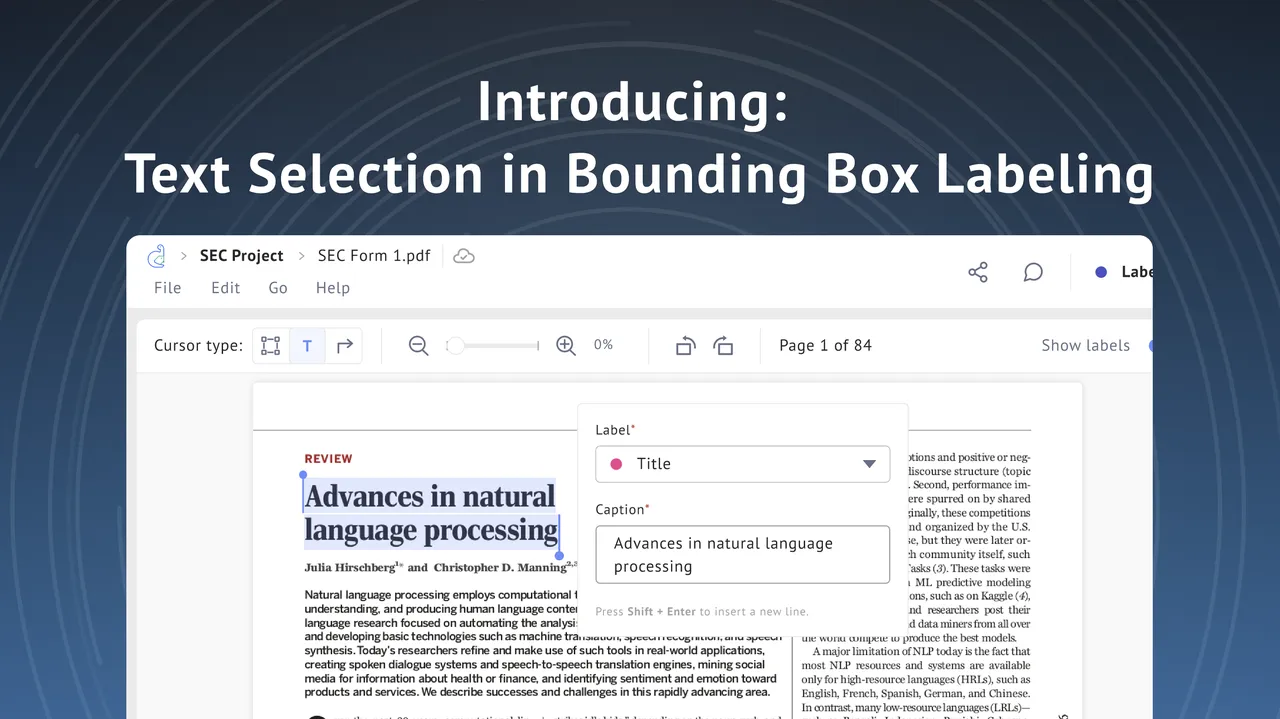The height and width of the screenshot is (719, 1280).
Task: Open the Help menu
Action: [x=333, y=288]
